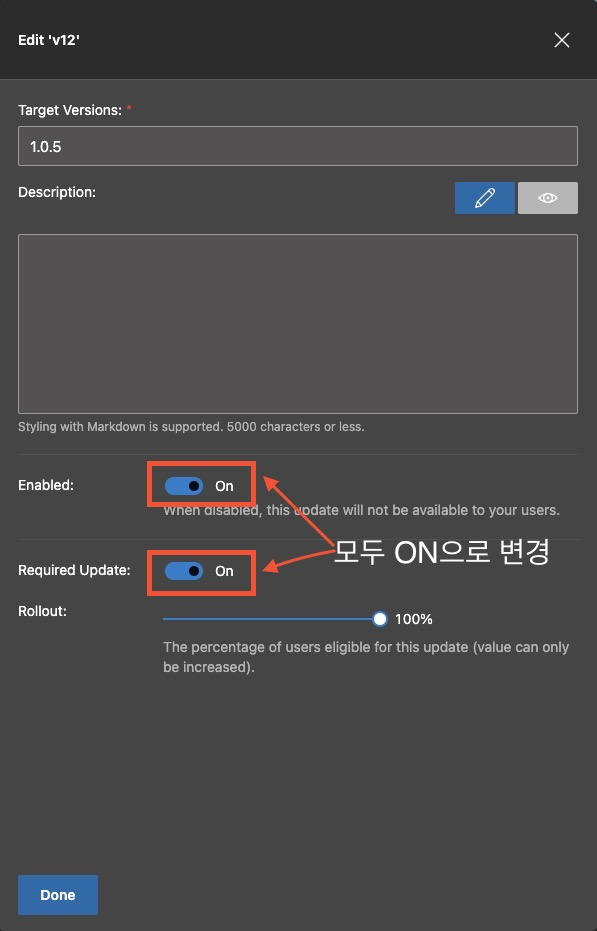Viewport: 597px width, 931px height.
Task: Click the "Target Versions:" label
Action: click(70, 110)
